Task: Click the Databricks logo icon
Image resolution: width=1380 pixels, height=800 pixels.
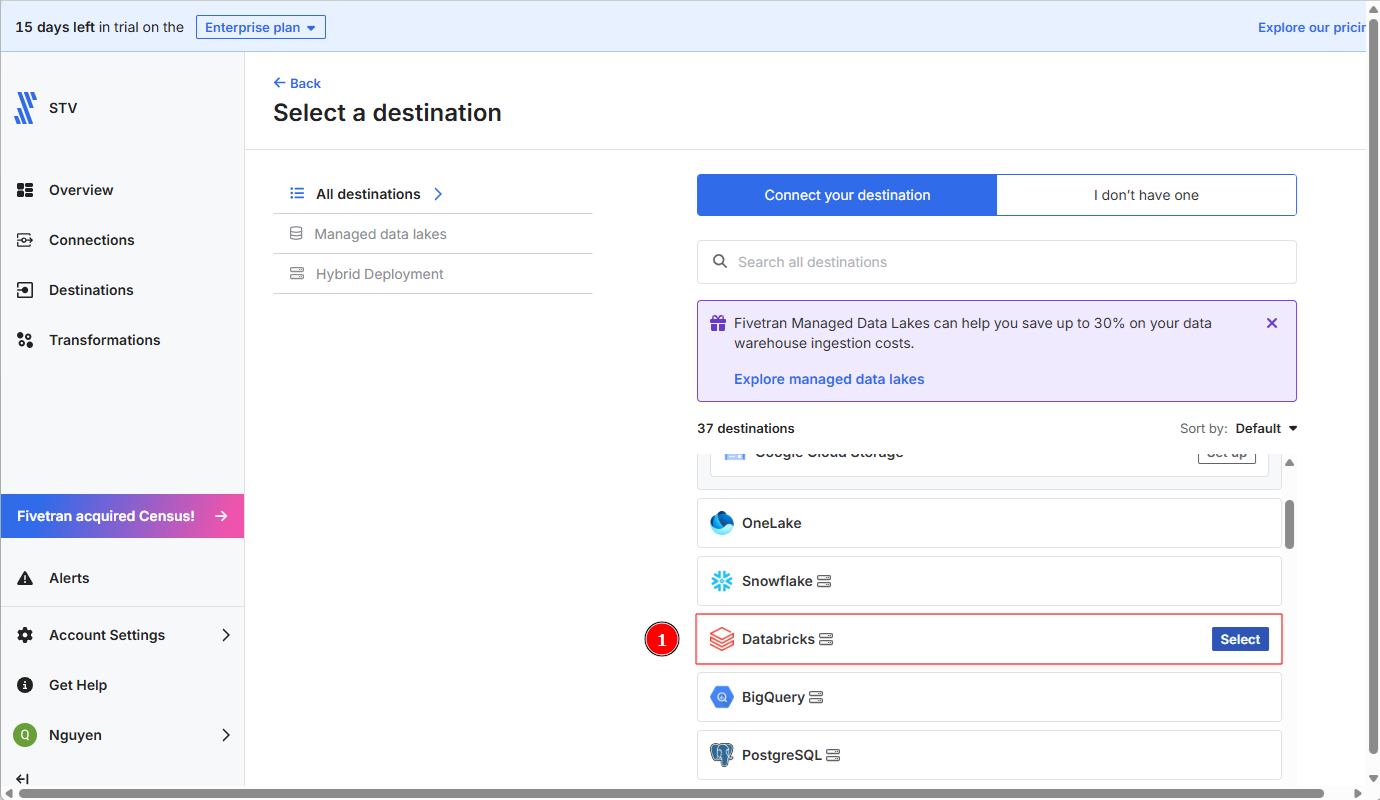Action: coord(721,639)
